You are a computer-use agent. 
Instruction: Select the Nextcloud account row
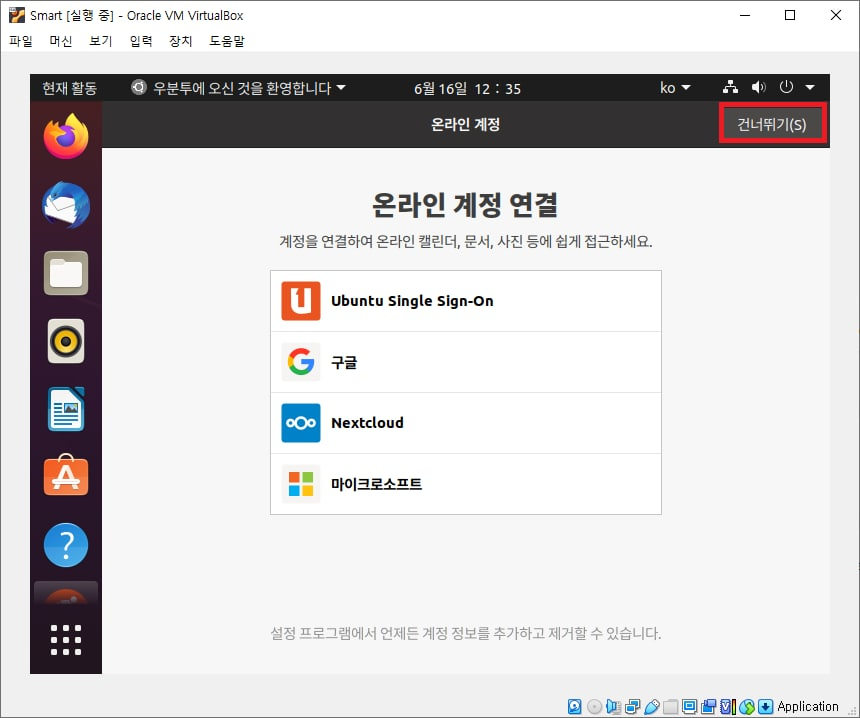tap(466, 423)
